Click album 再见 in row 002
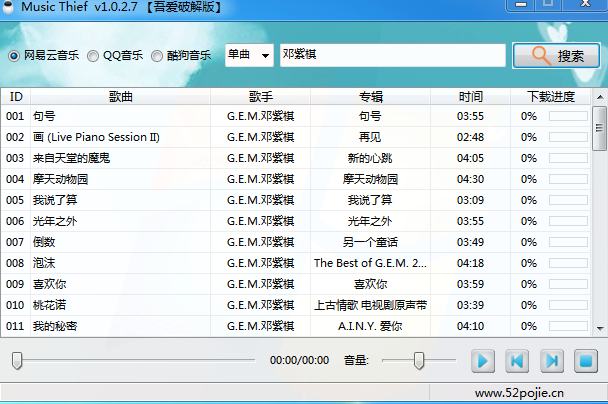 pos(370,137)
